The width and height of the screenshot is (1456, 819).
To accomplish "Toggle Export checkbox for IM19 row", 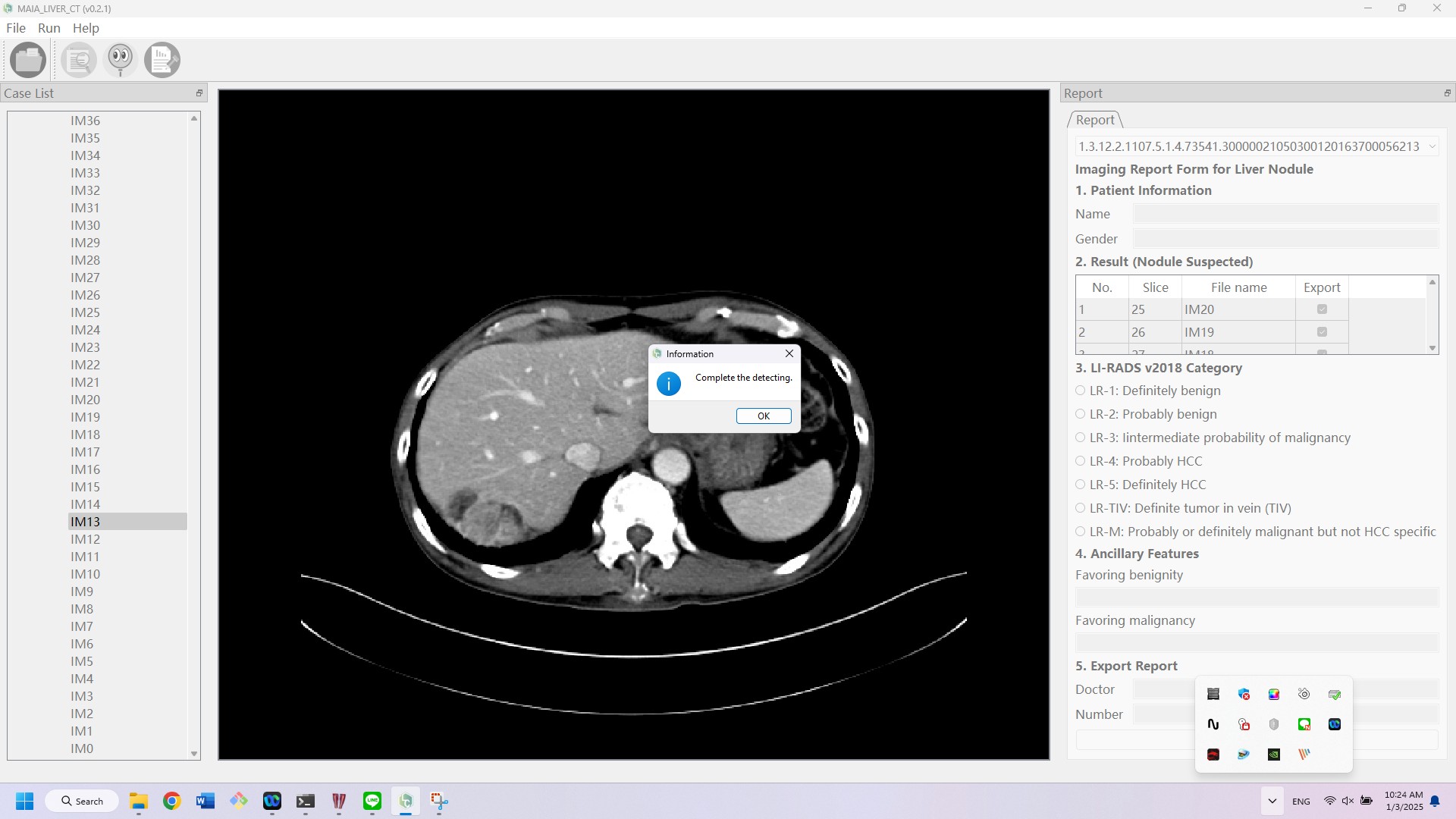I will point(1322,332).
